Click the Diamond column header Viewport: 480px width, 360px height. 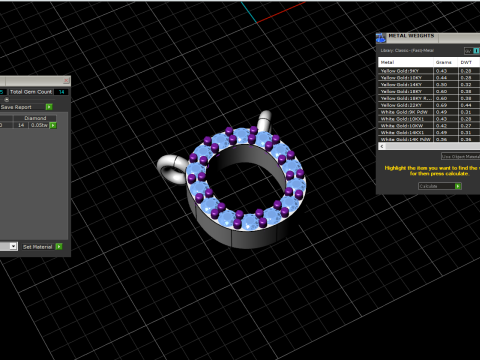[35, 118]
